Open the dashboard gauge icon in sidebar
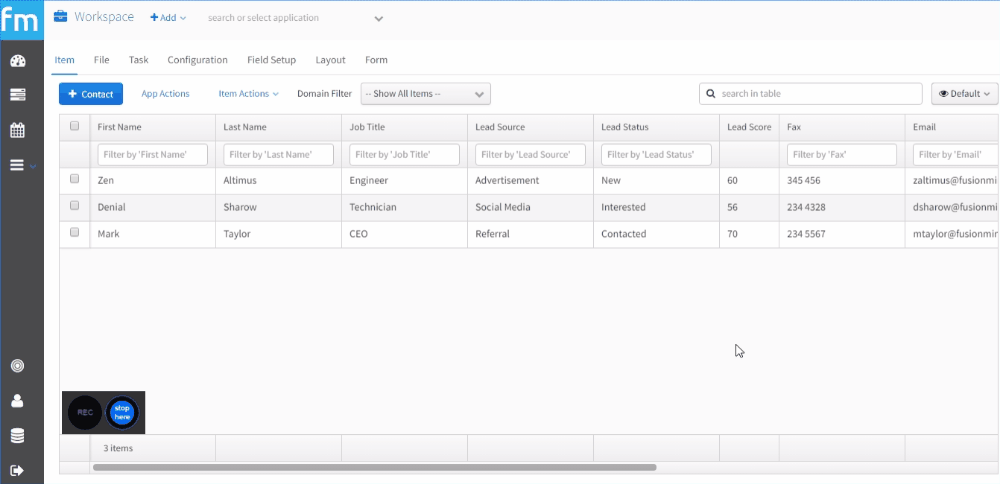The height and width of the screenshot is (484, 1000). pyautogui.click(x=18, y=62)
